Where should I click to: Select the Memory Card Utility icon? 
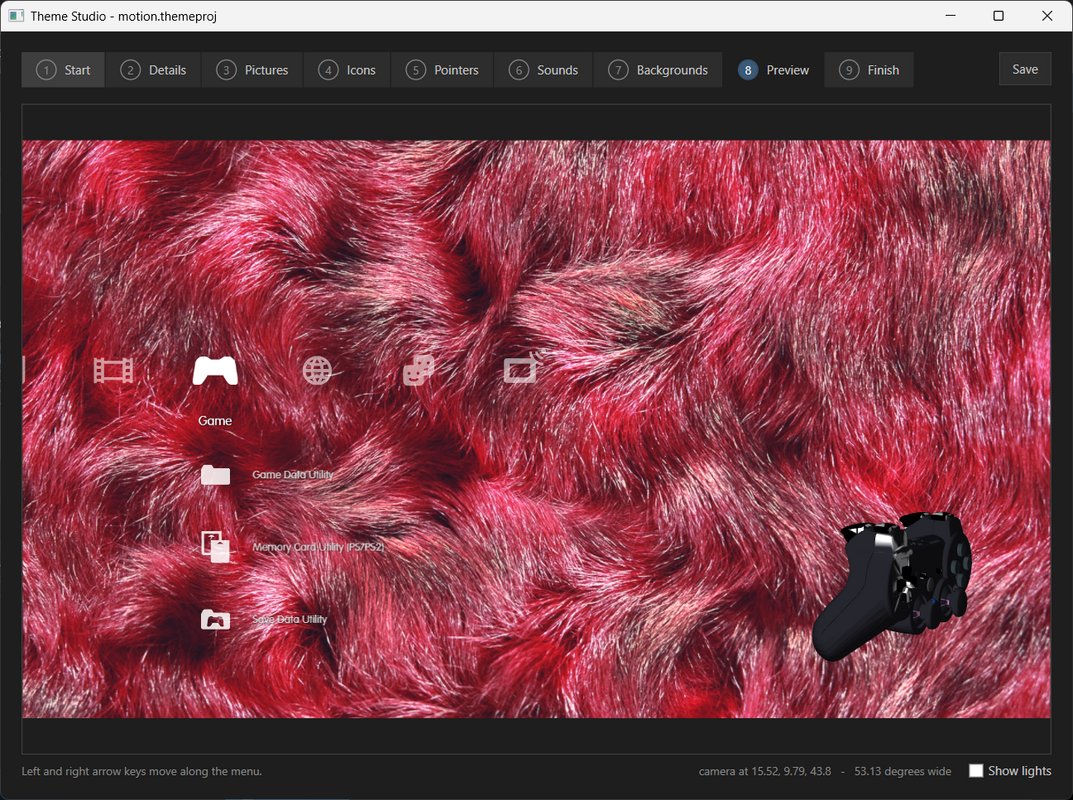215,547
